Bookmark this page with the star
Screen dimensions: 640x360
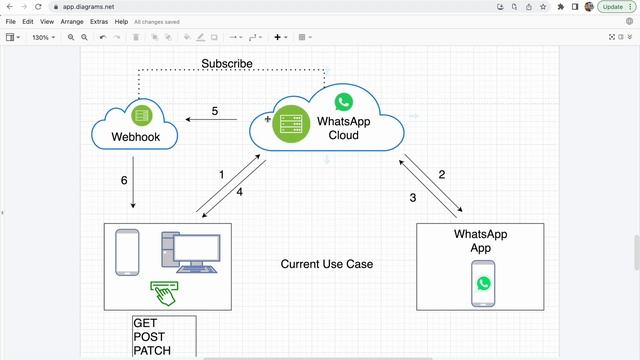click(x=543, y=7)
